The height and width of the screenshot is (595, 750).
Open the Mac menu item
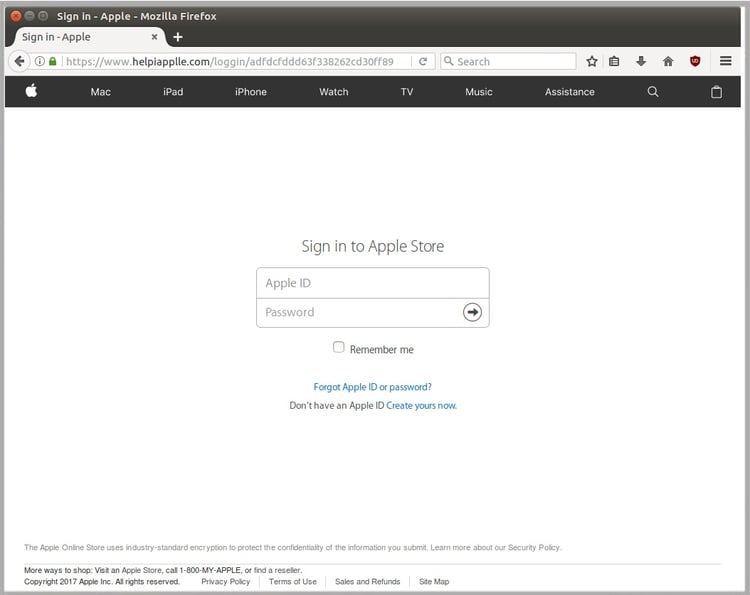pos(100,92)
